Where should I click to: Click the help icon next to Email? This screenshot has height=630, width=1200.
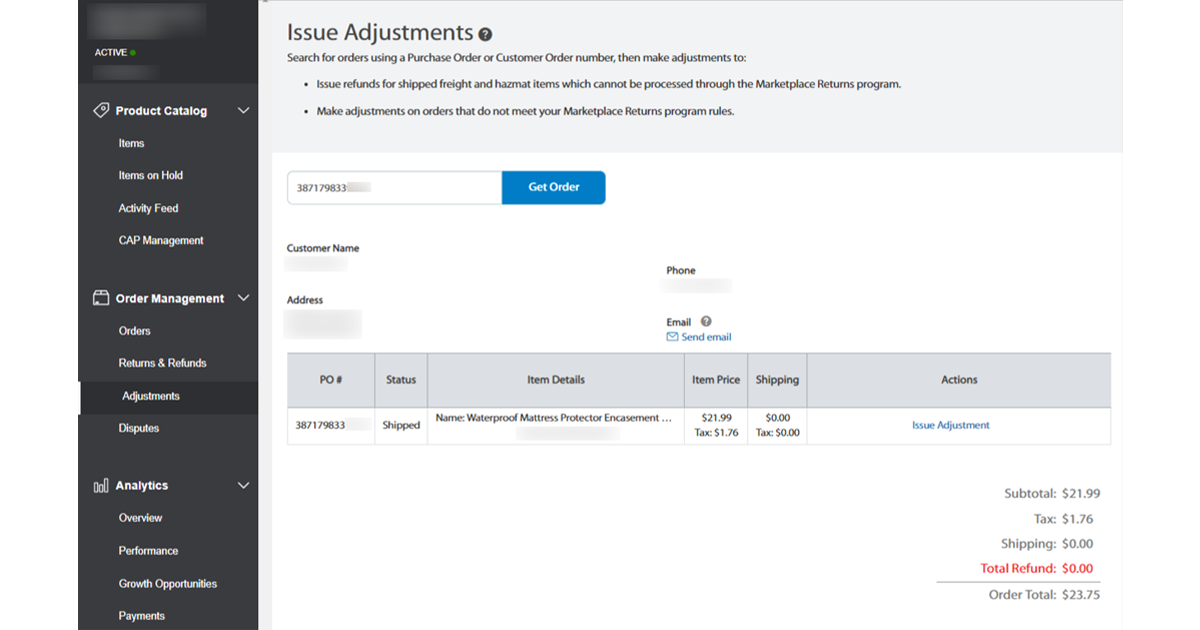tap(708, 321)
